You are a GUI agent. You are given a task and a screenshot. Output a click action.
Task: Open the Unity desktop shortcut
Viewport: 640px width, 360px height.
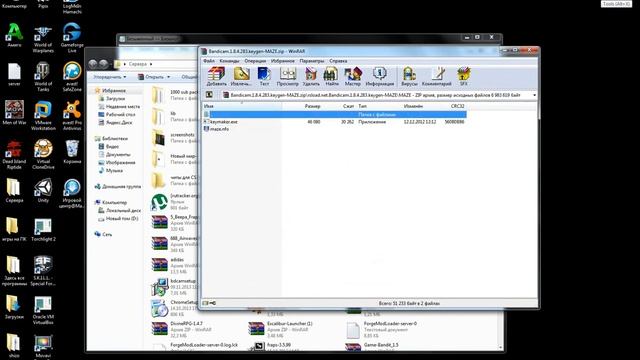(x=43, y=191)
